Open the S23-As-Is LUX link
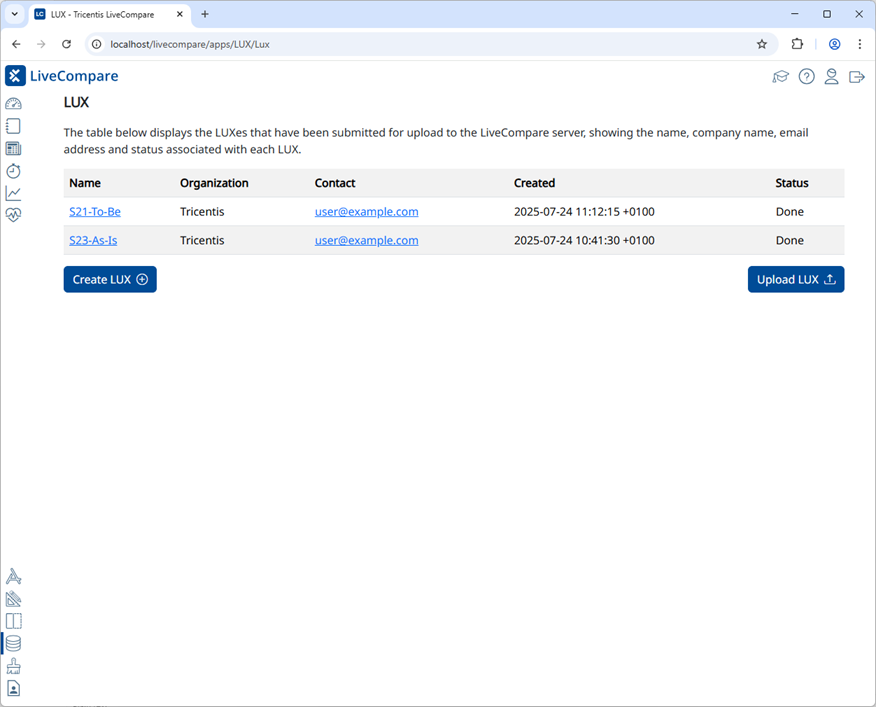 click(x=93, y=240)
